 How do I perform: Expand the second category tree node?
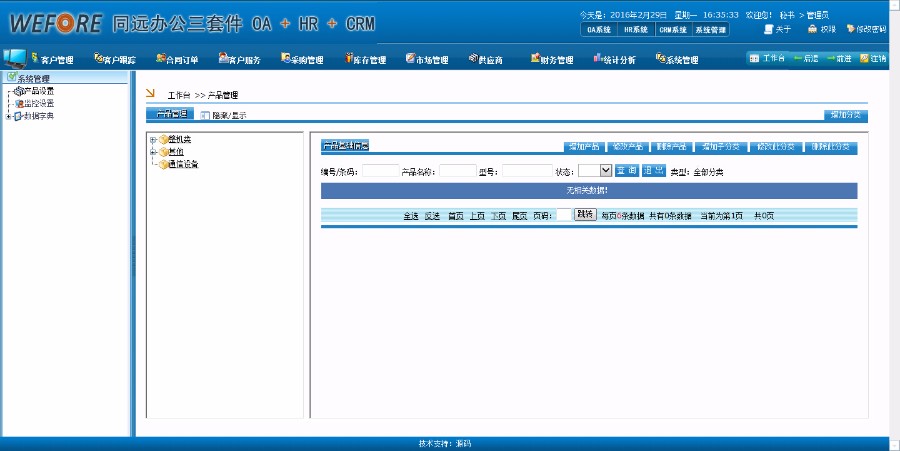pos(153,152)
